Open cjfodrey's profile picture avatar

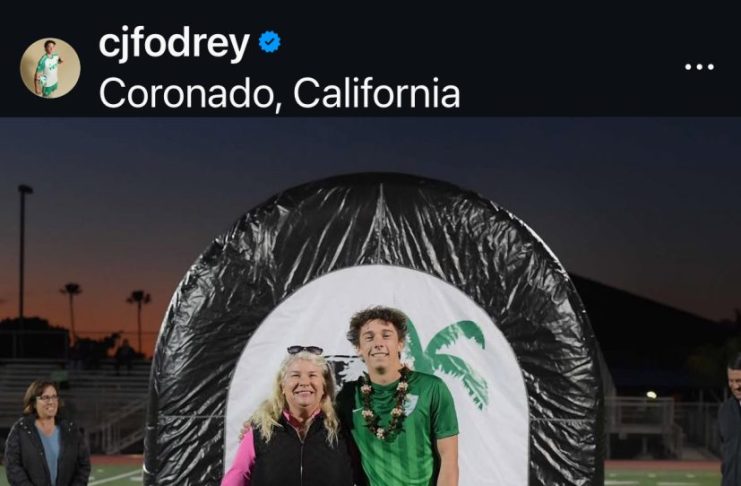coord(50,68)
